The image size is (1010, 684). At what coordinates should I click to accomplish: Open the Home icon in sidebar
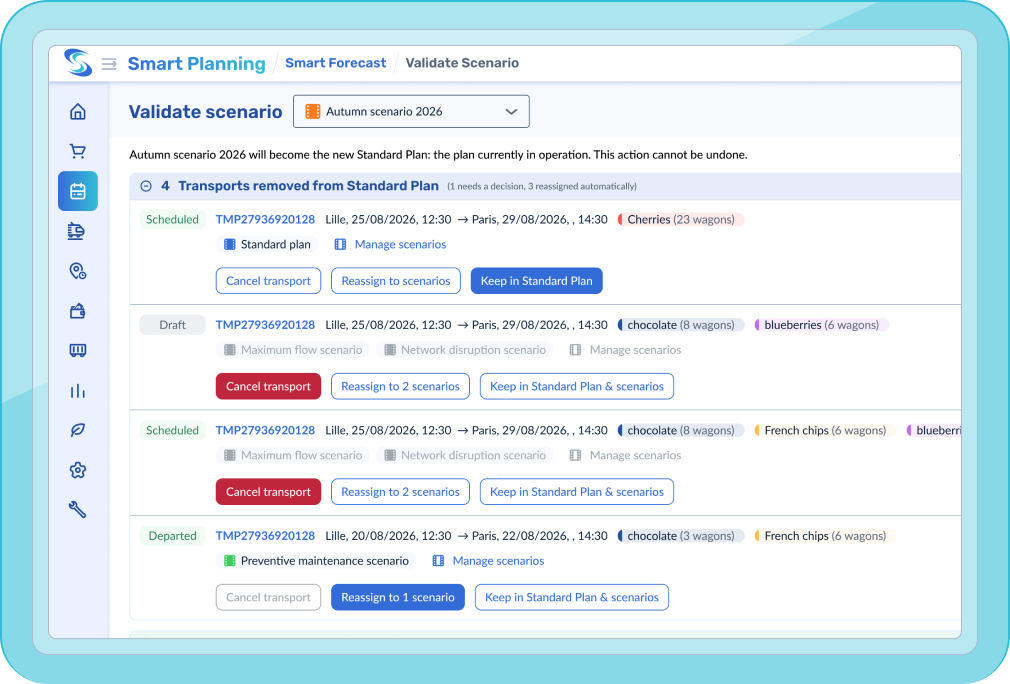pyautogui.click(x=78, y=111)
